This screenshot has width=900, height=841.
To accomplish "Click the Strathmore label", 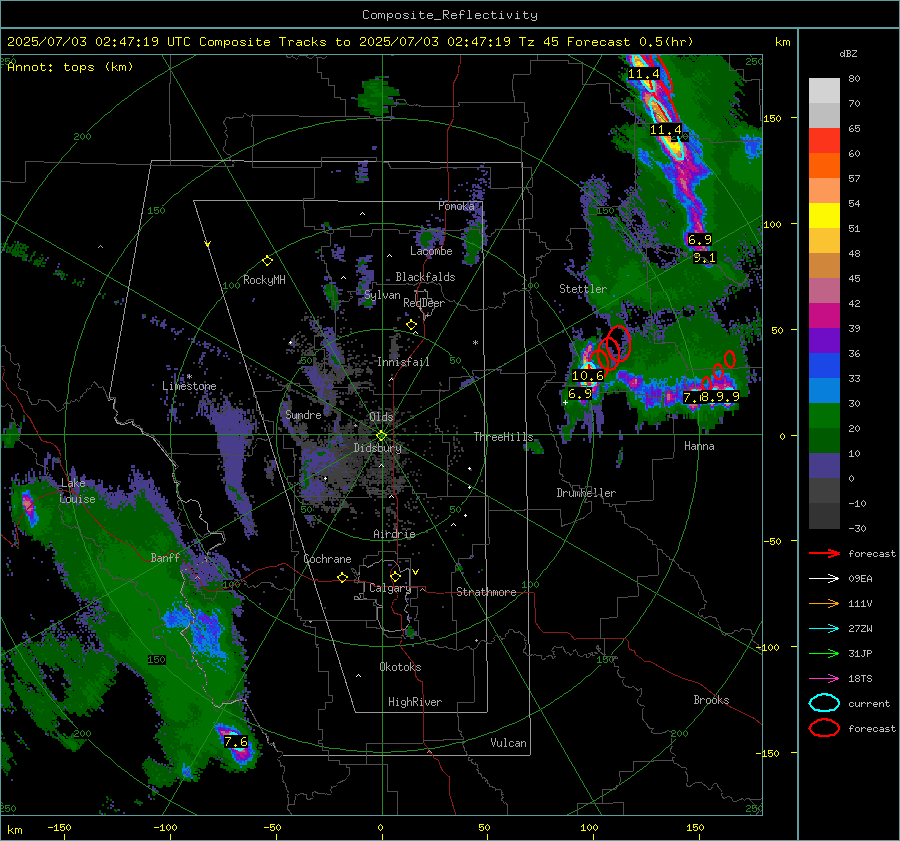I will click(x=486, y=592).
